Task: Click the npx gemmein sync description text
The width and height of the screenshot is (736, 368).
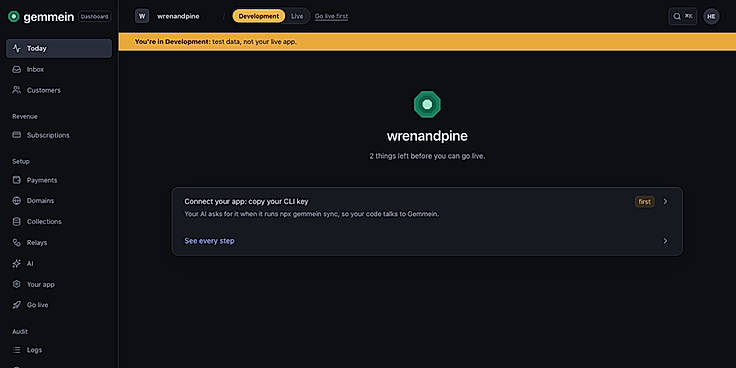Action: pyautogui.click(x=312, y=214)
